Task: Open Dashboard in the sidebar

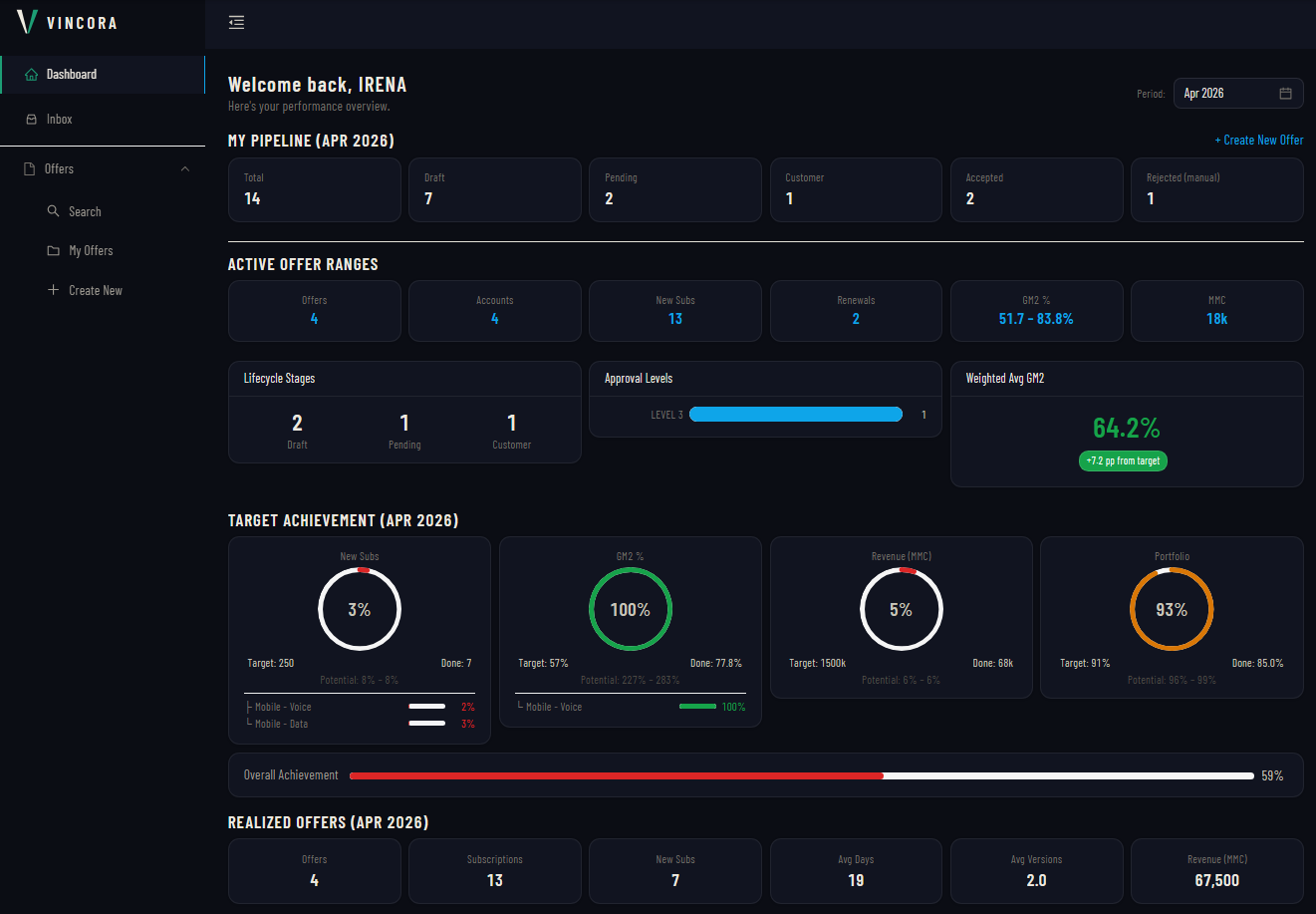Action: (x=103, y=75)
